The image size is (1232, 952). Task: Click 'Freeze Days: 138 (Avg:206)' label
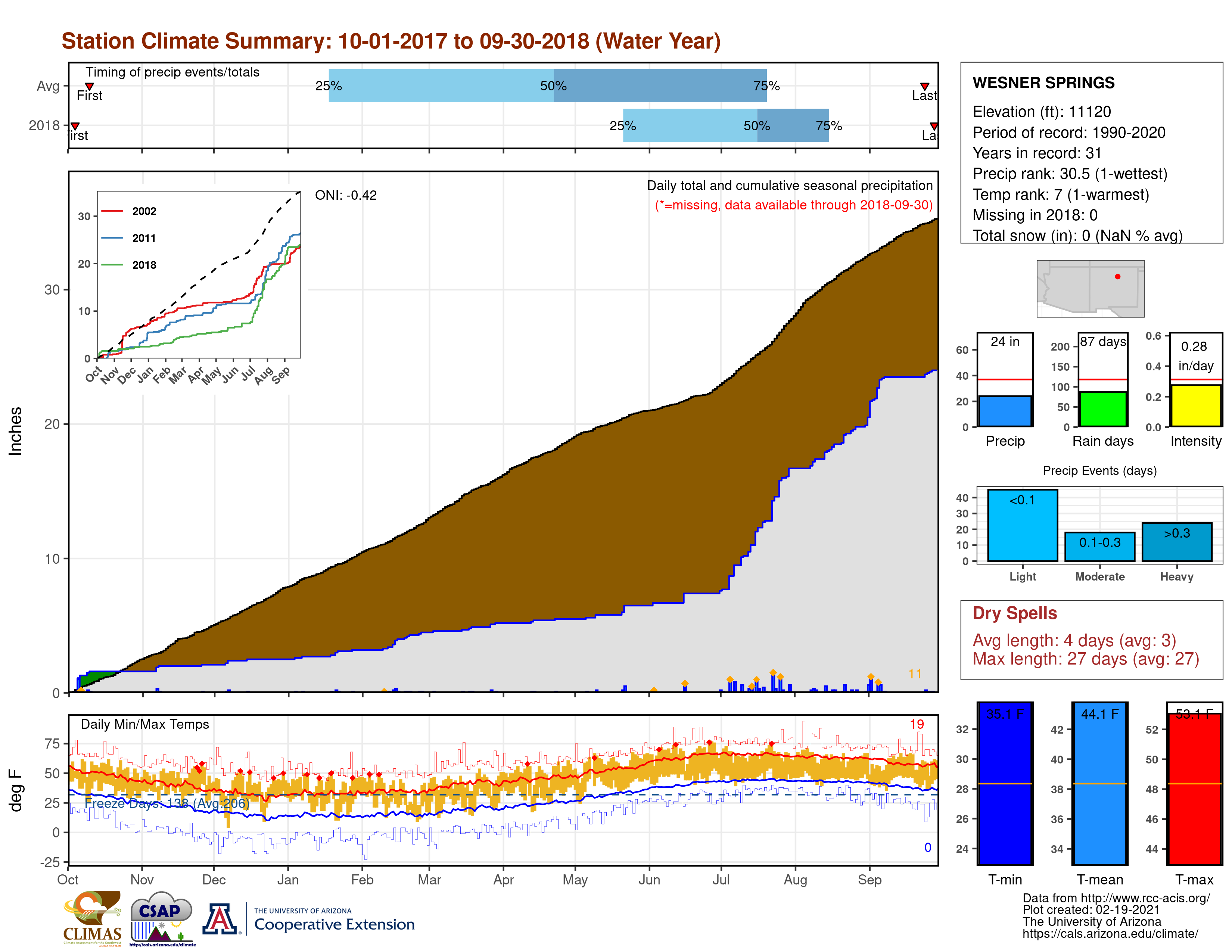click(167, 803)
